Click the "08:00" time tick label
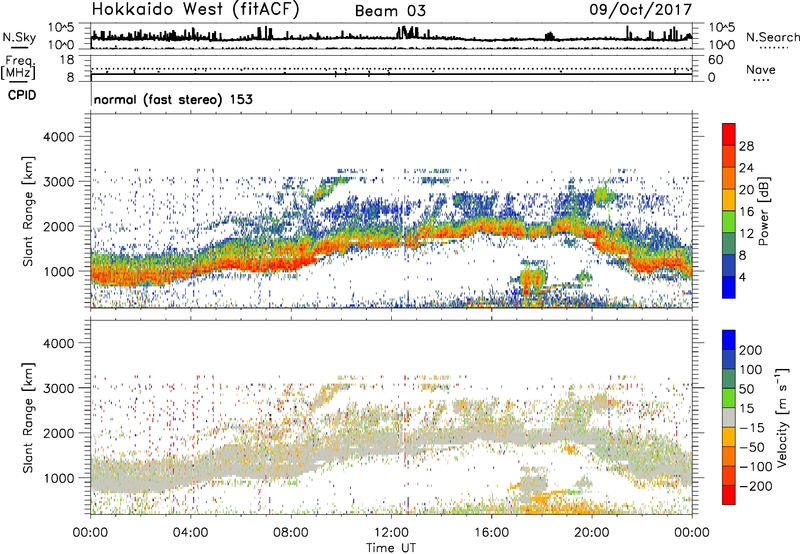 click(291, 533)
